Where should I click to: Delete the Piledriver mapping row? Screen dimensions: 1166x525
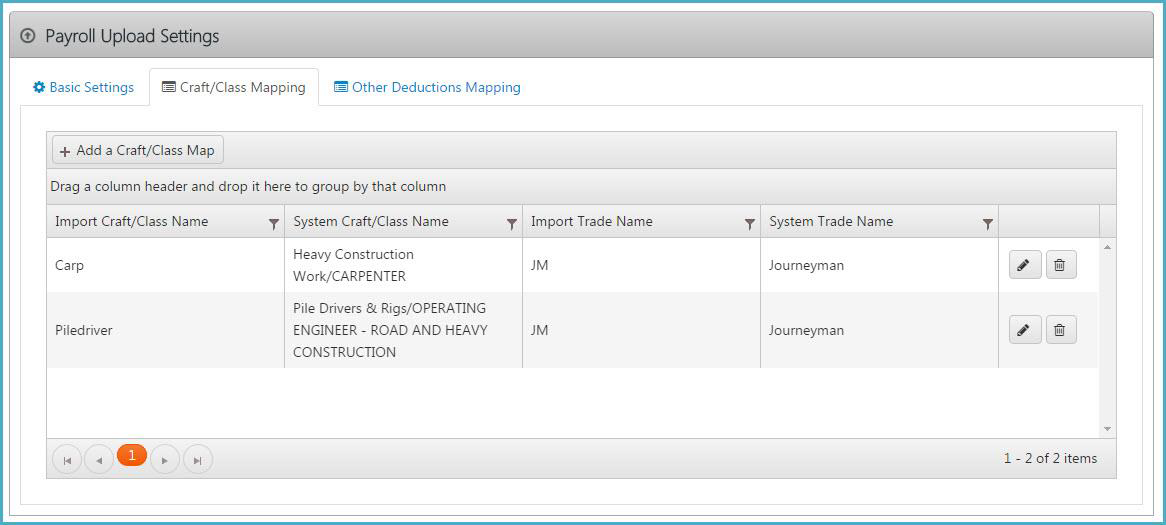click(x=1061, y=329)
